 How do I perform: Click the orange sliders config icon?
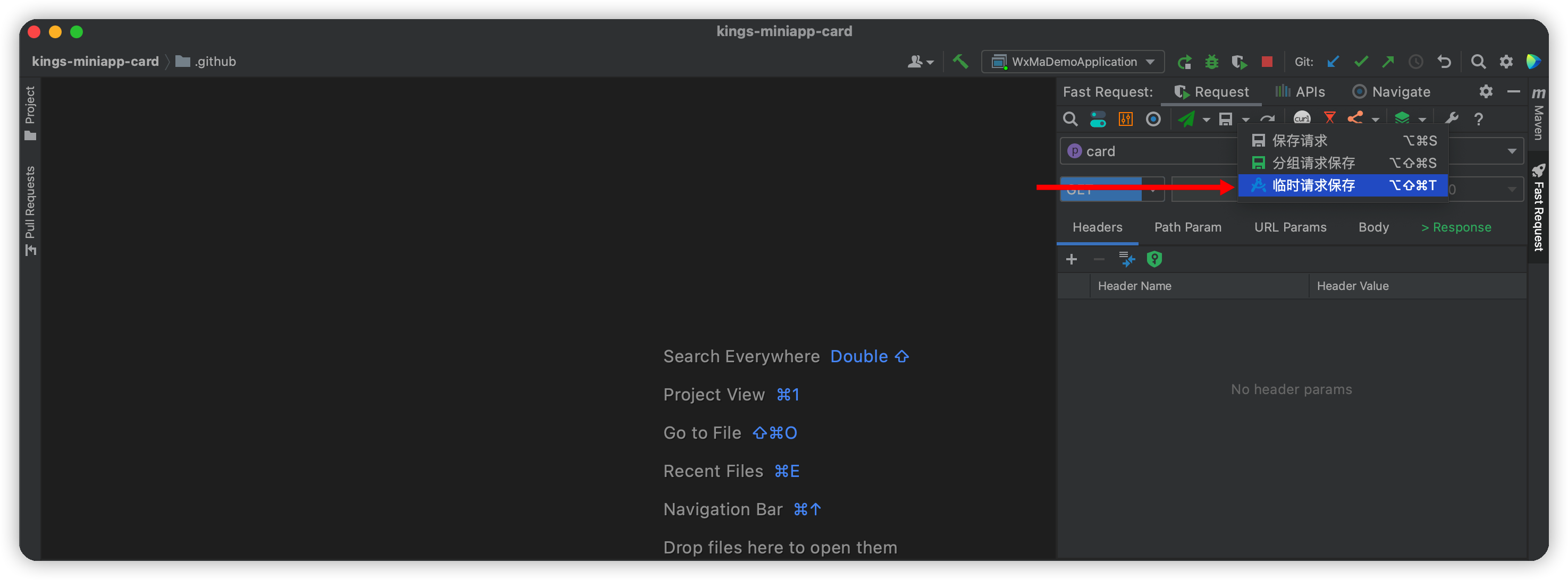[1125, 119]
